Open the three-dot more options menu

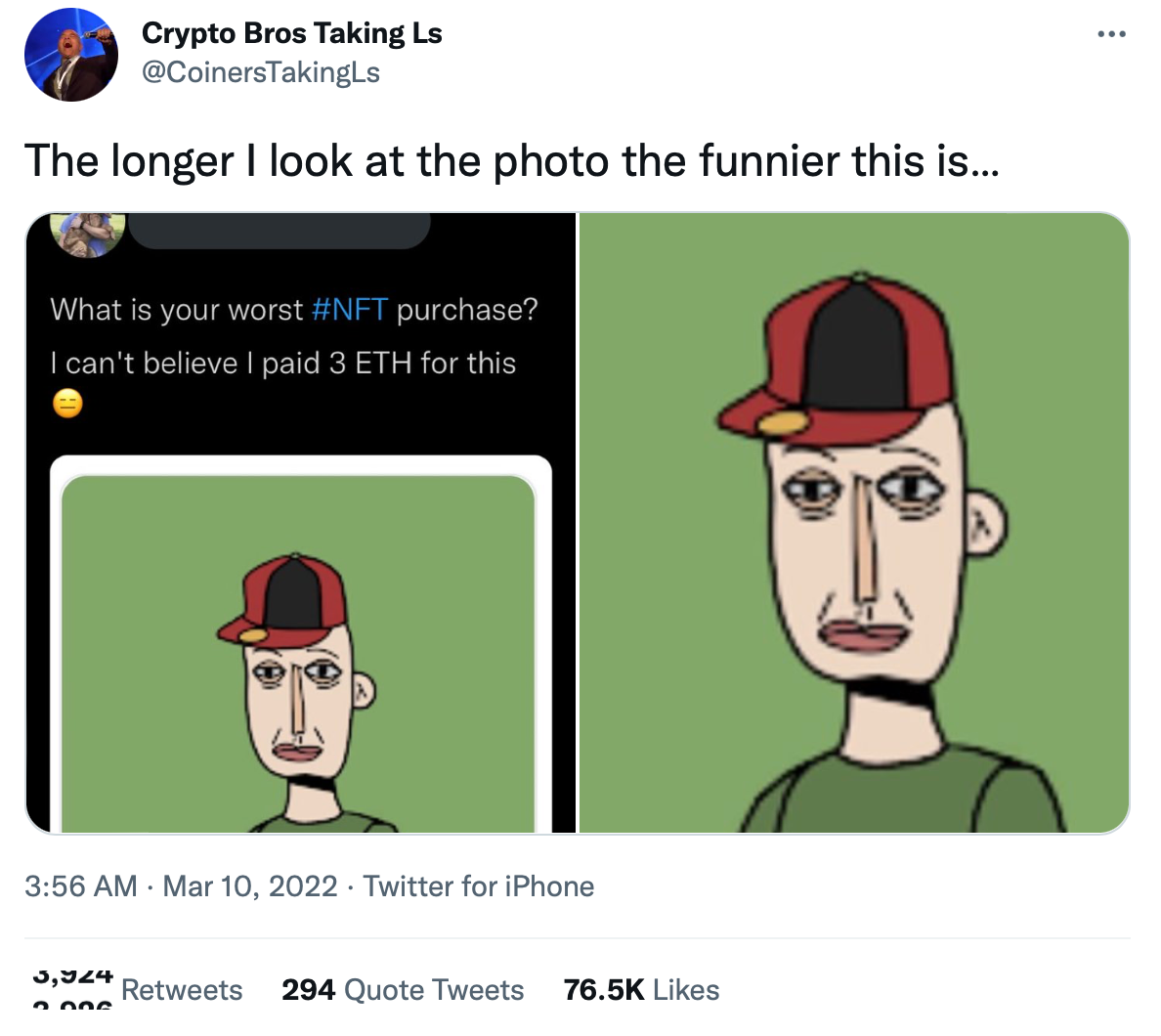tap(1111, 34)
